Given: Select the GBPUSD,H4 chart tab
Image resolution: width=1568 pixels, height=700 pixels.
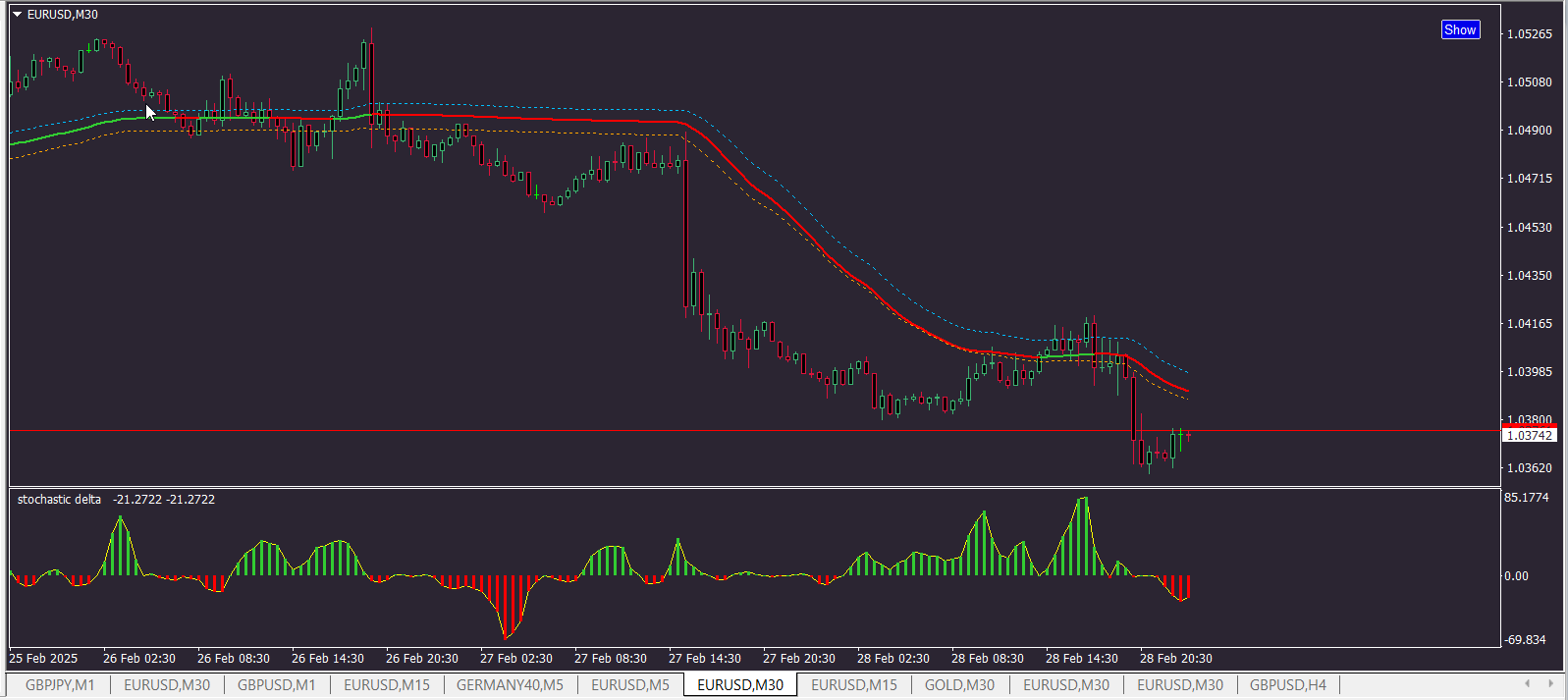Looking at the screenshot, I should [x=1288, y=684].
